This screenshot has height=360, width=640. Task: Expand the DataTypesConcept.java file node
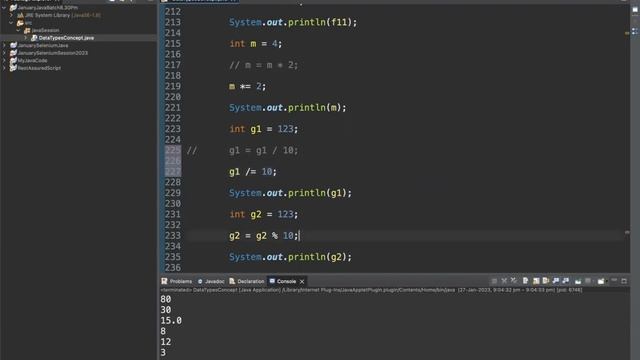coord(26,38)
